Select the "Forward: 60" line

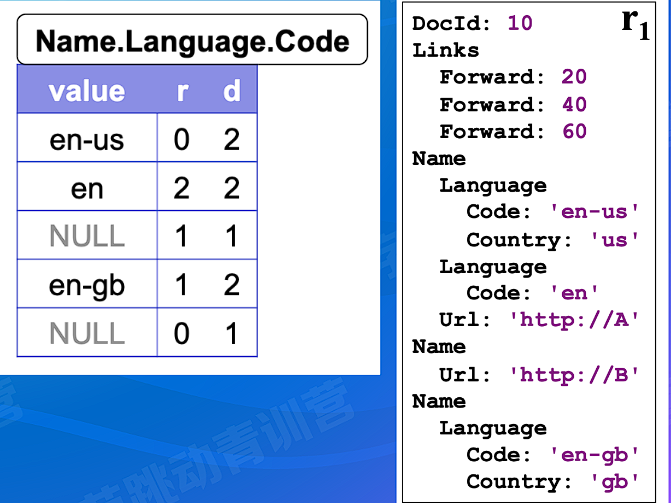pos(513,131)
